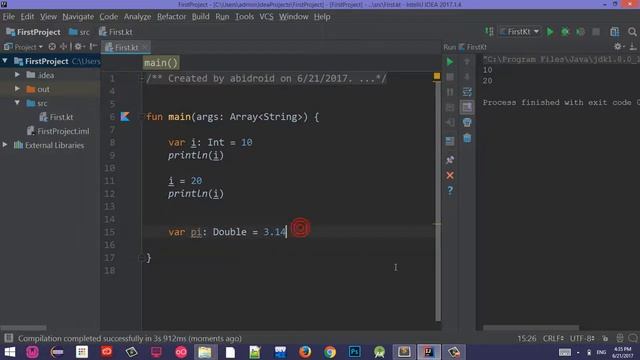Expand the .idea folder
640x360 pixels.
17,75
